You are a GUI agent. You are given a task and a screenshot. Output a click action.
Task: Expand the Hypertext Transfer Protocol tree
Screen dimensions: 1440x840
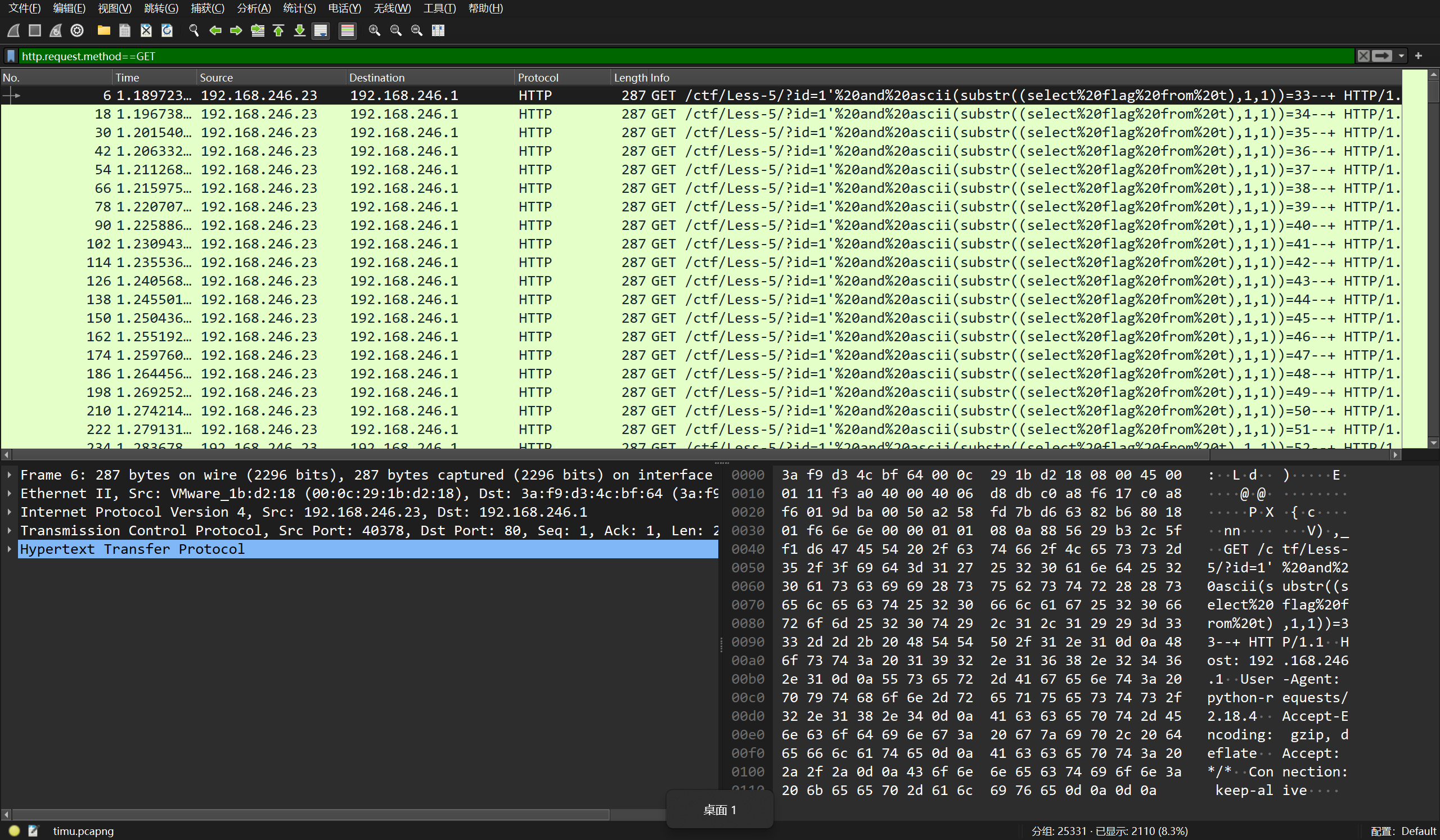(x=10, y=549)
